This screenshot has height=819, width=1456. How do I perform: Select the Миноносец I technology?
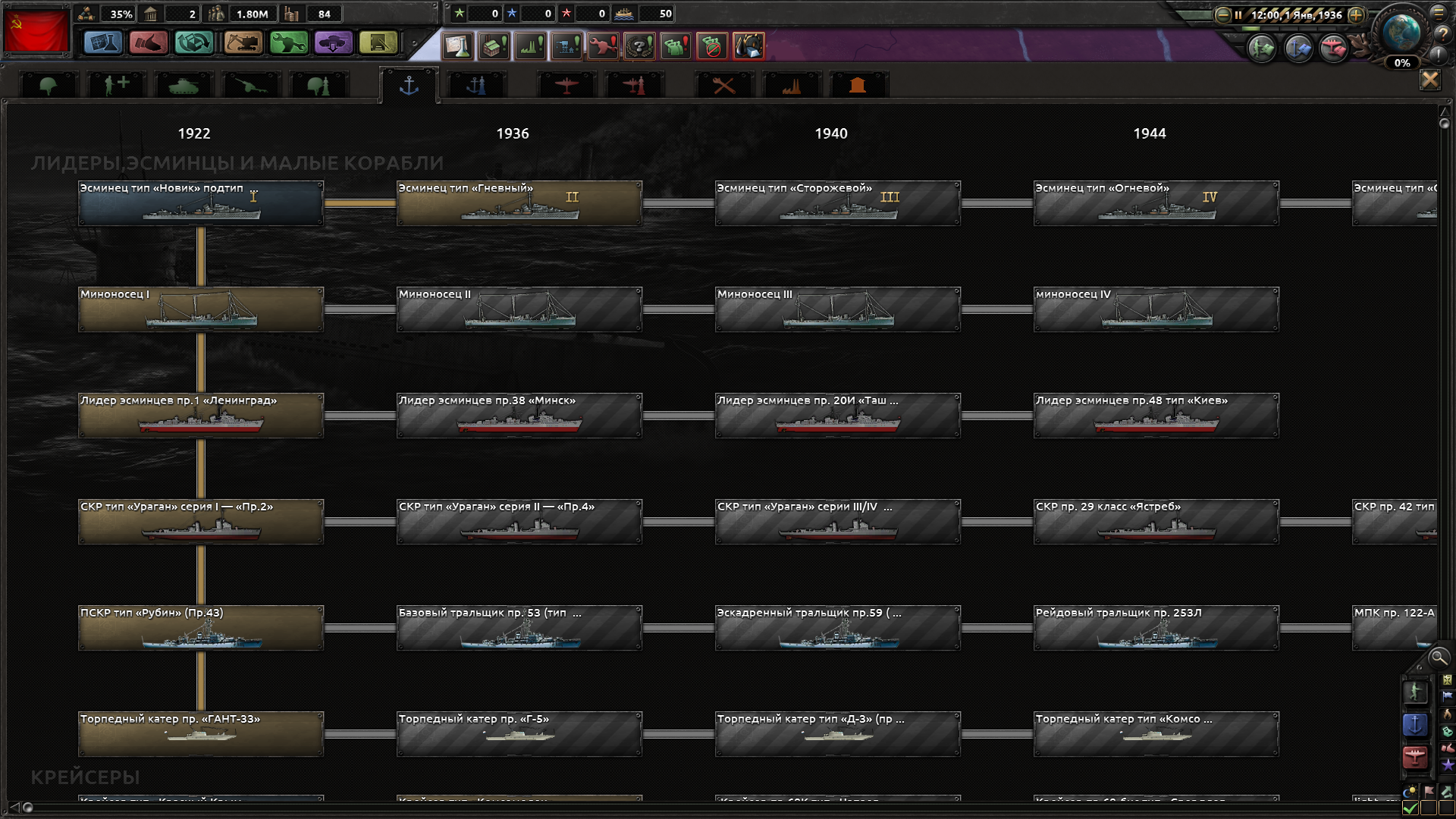click(x=201, y=309)
